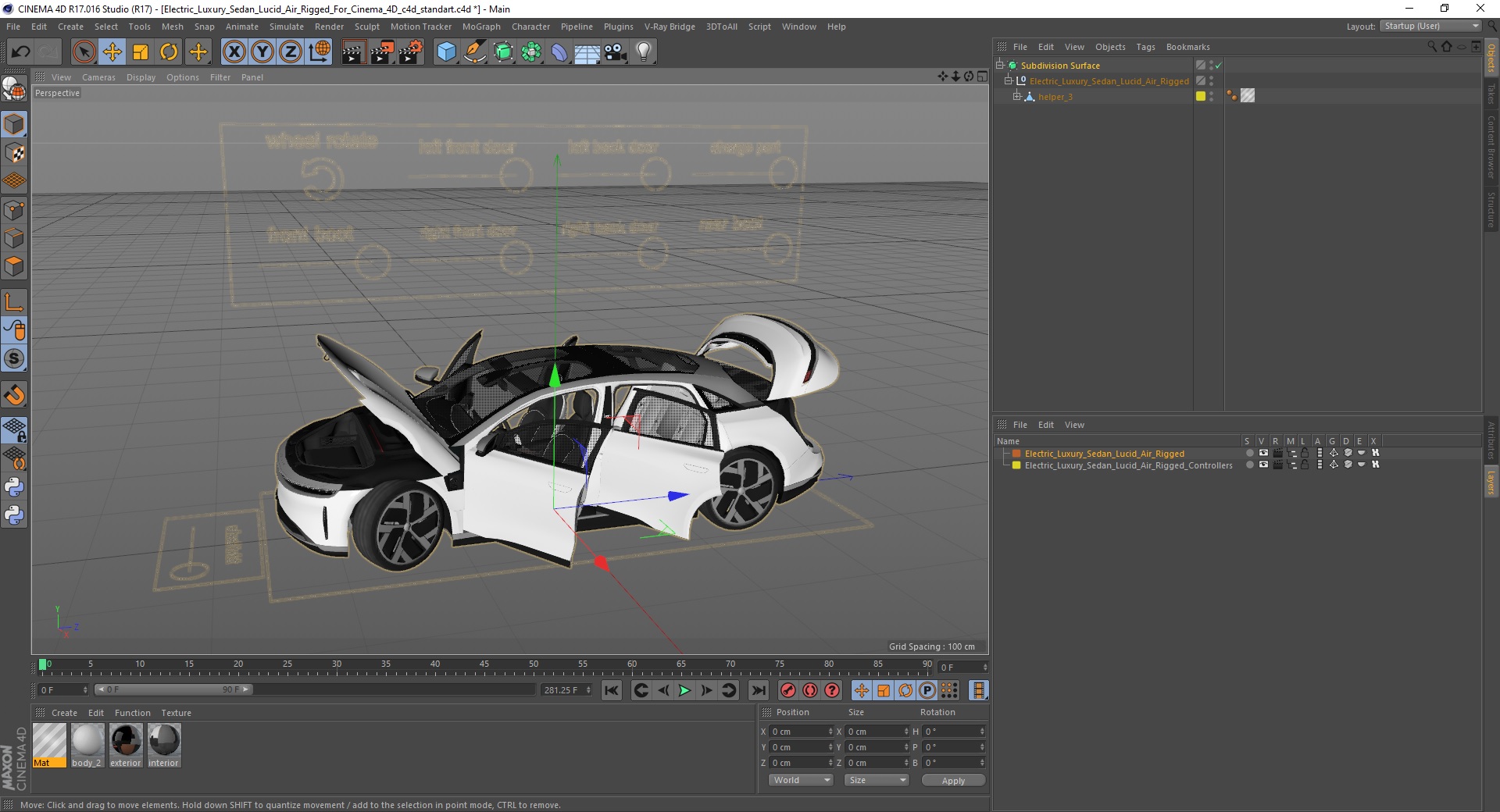Open the Object Manager Tags menu
Viewport: 1500px width, 812px height.
[x=1145, y=47]
